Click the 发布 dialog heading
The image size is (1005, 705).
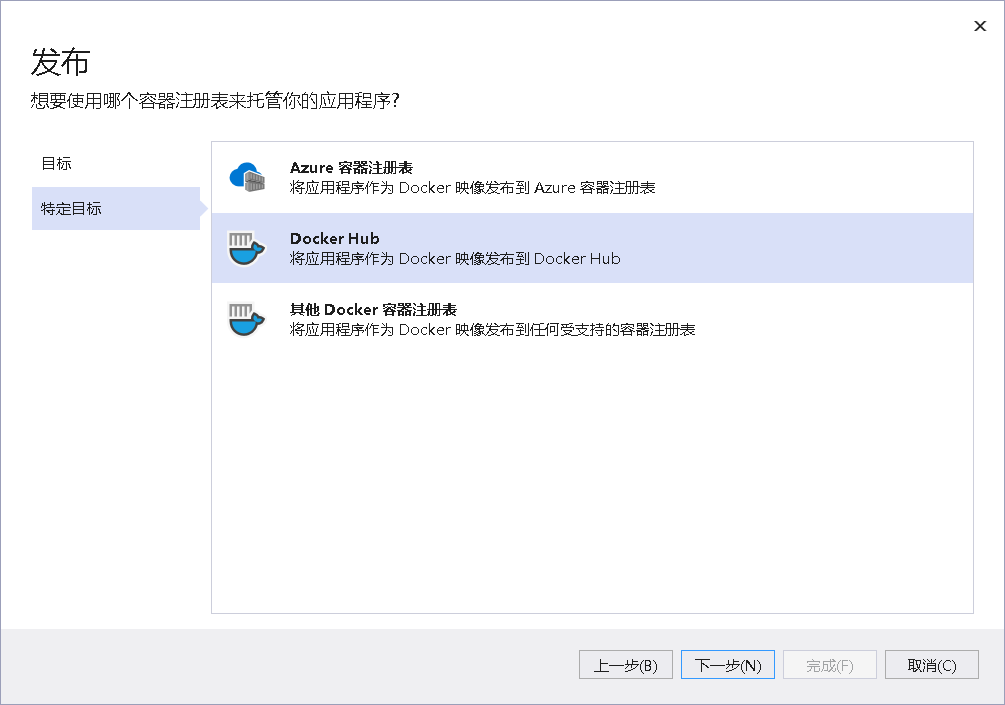tap(60, 62)
